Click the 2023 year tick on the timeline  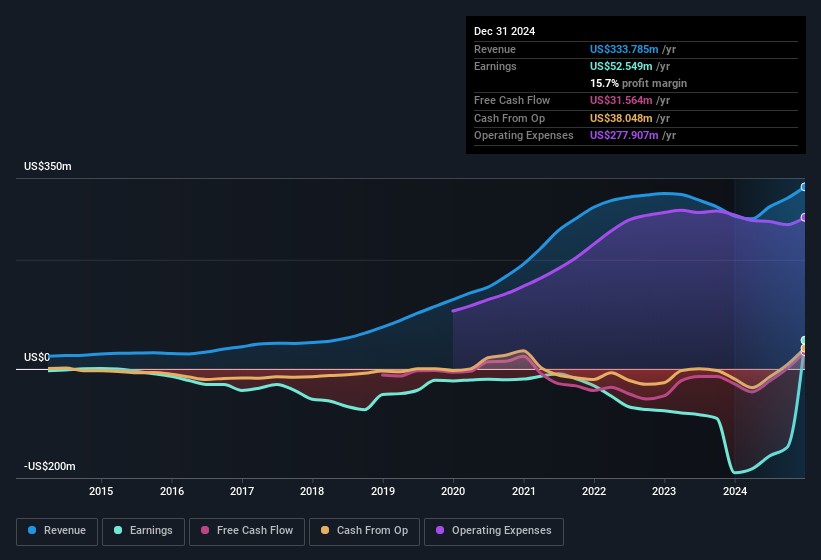click(664, 491)
